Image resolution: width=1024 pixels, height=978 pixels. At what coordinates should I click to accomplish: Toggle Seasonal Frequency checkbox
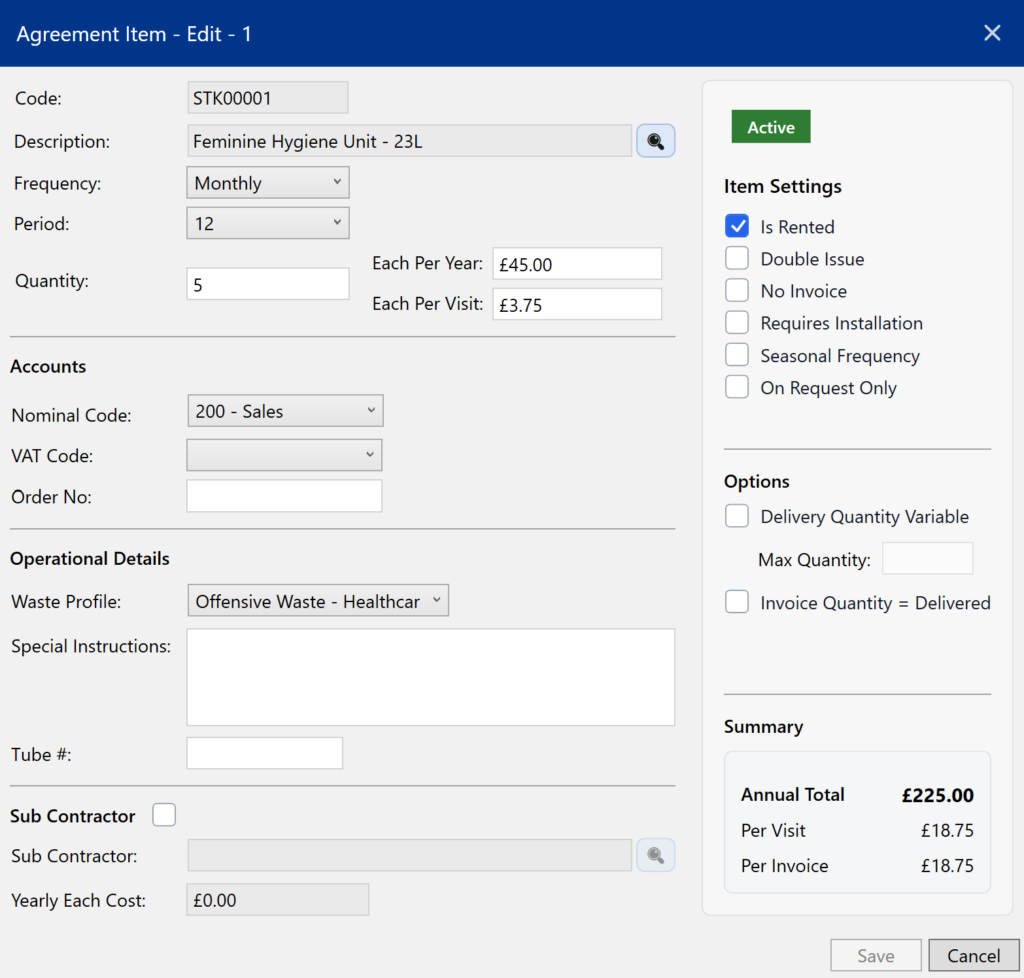pyautogui.click(x=737, y=356)
